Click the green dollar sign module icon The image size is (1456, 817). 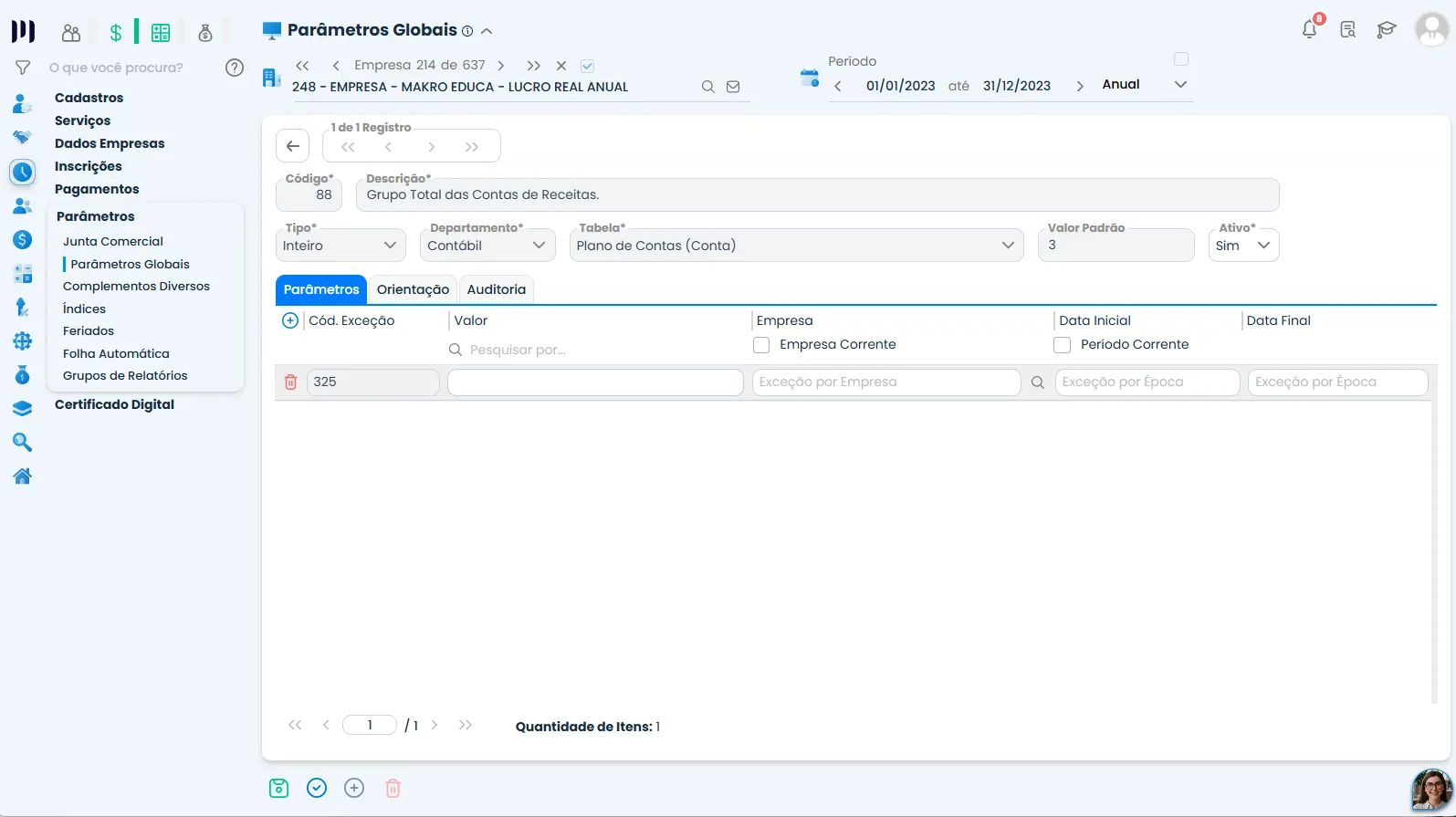pos(116,33)
